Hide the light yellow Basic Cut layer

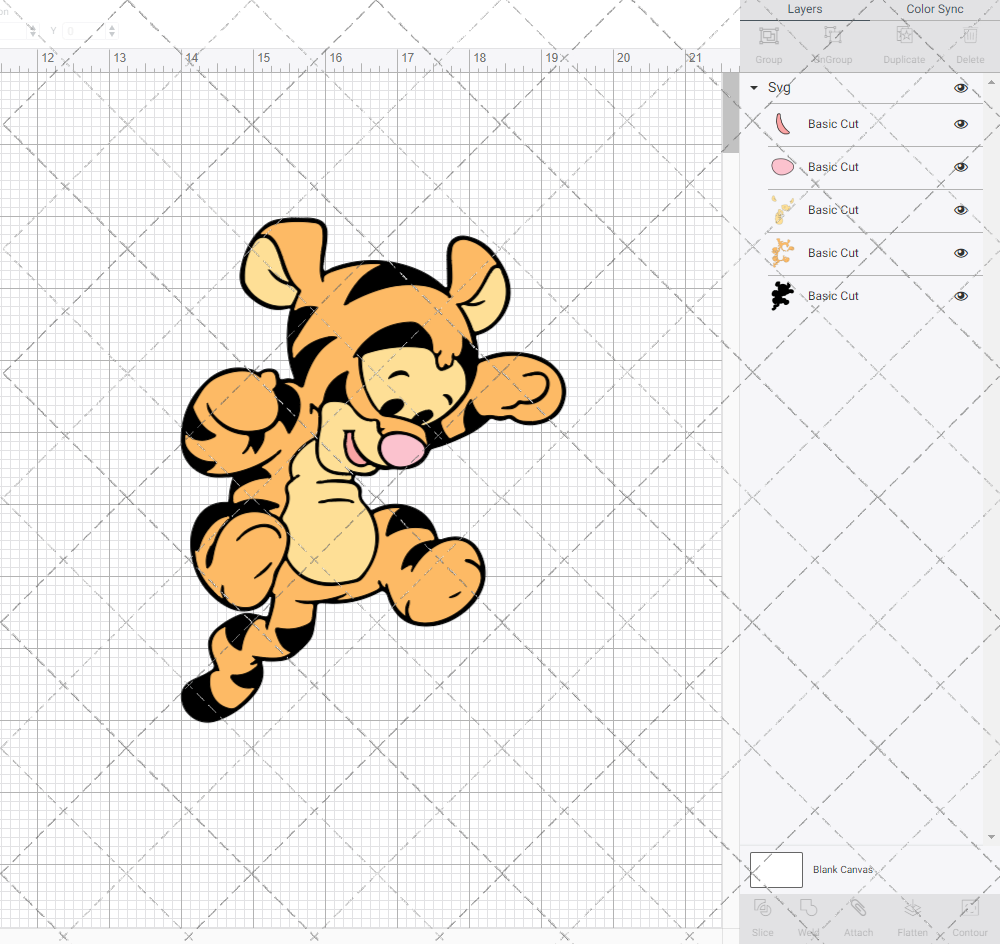pyautogui.click(x=960, y=210)
